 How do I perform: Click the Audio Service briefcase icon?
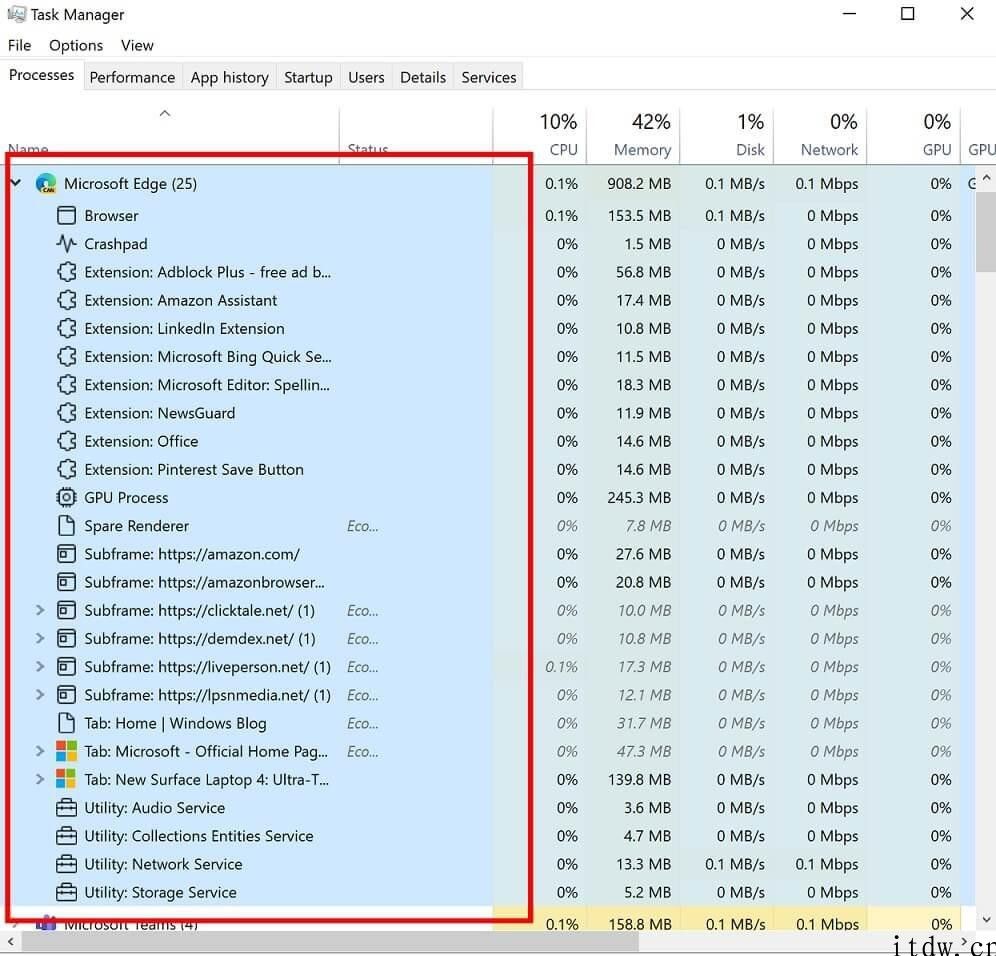coord(66,808)
